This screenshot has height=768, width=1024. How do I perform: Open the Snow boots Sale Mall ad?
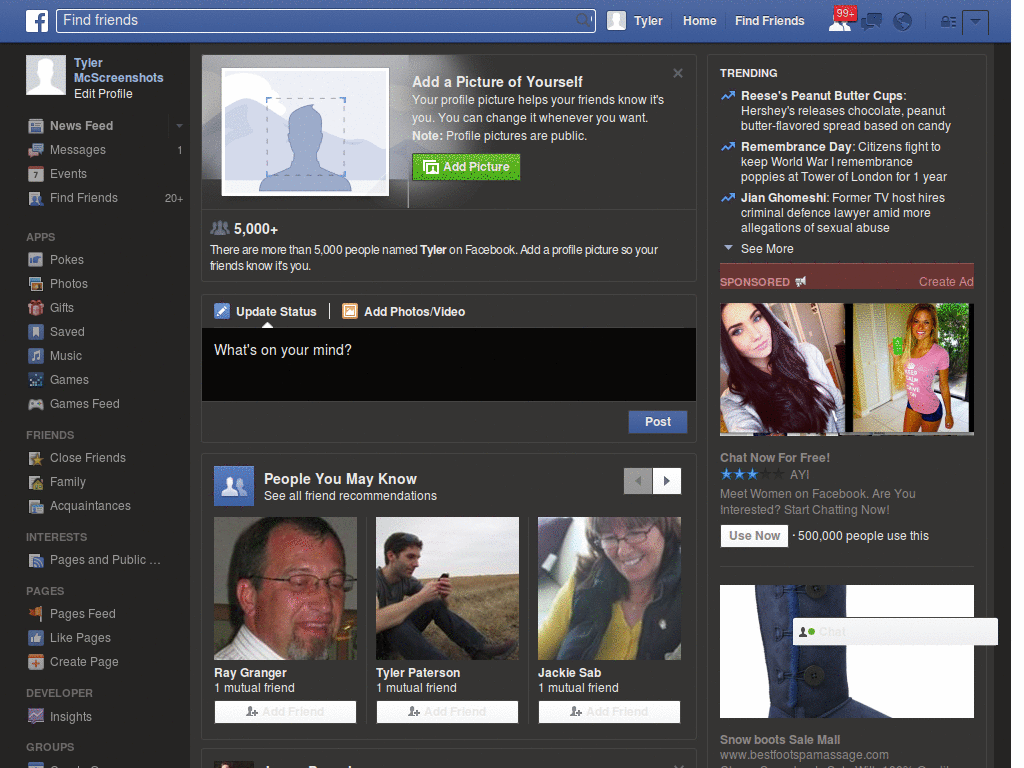tap(780, 740)
